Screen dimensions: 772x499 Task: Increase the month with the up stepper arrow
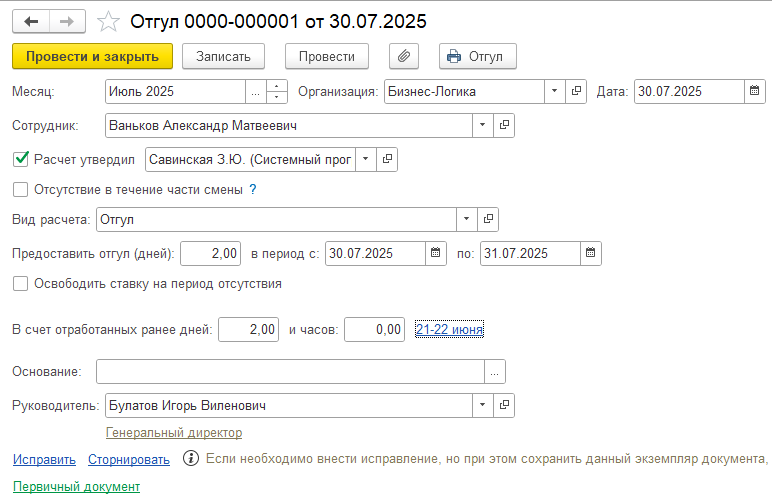(277, 86)
